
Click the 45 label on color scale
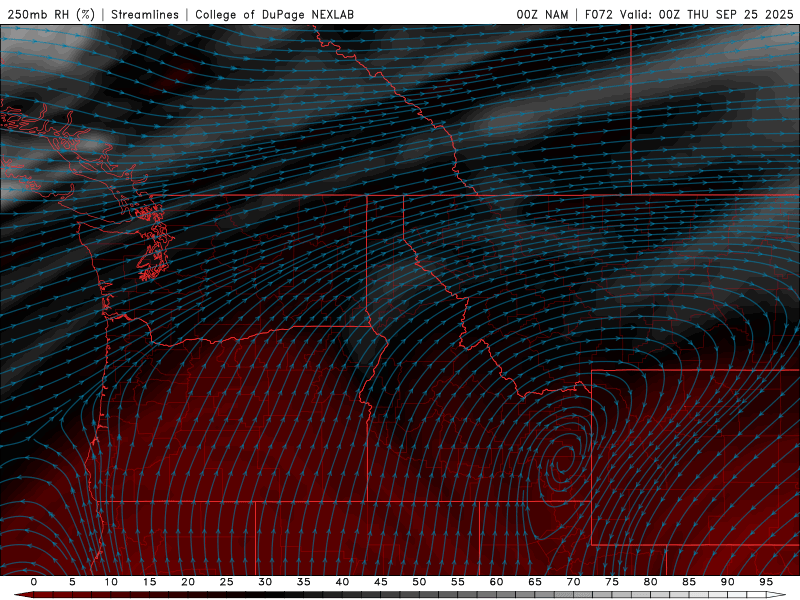[x=381, y=582]
